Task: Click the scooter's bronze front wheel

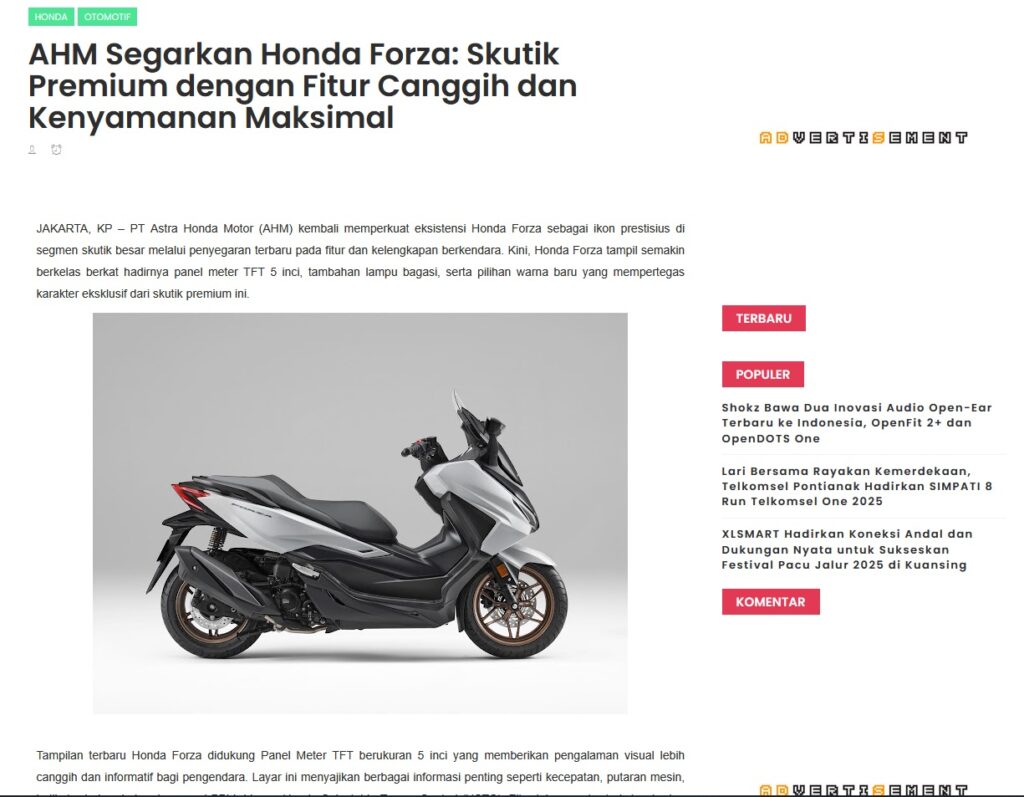Action: [515, 611]
